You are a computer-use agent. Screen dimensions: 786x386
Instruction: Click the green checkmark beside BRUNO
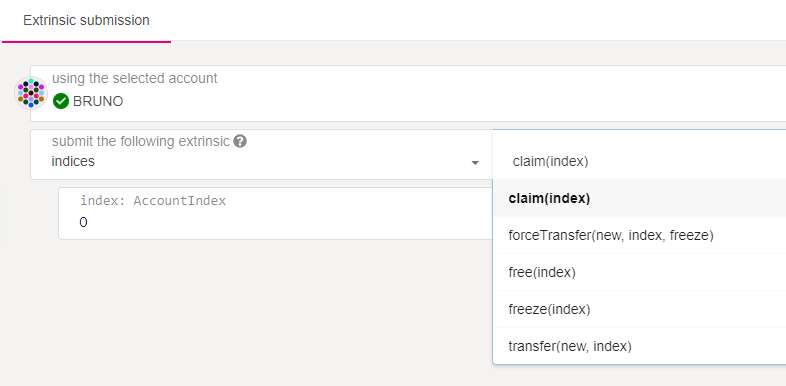tap(61, 101)
